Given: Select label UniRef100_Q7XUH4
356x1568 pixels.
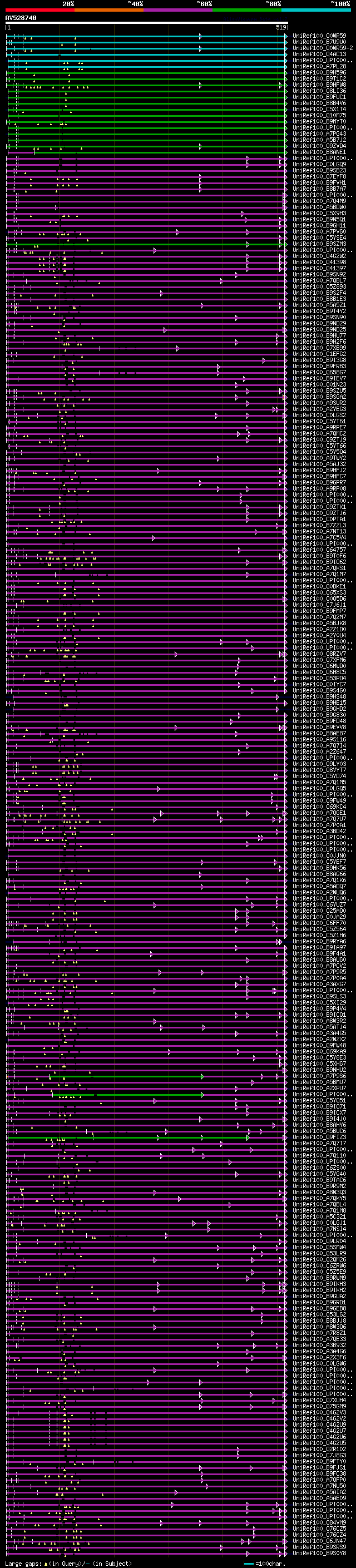Looking at the screenshot, I should coord(319,1400).
